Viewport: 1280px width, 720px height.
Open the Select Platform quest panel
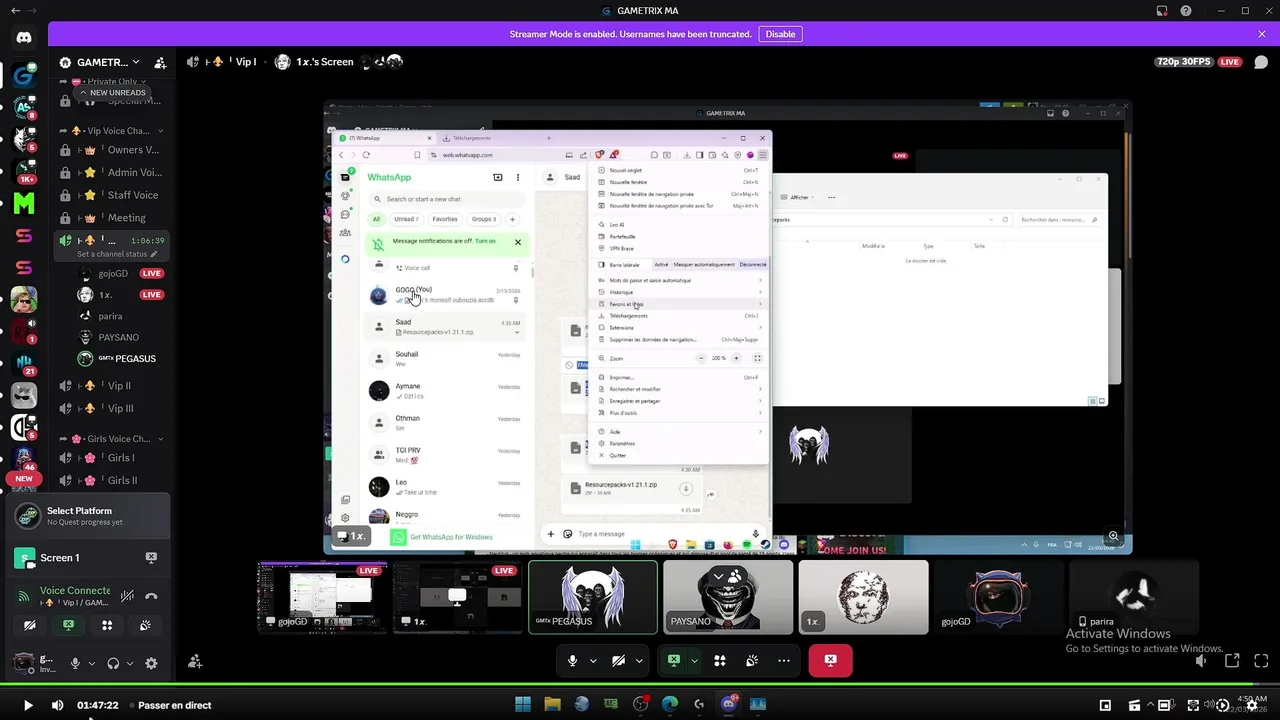click(90, 516)
